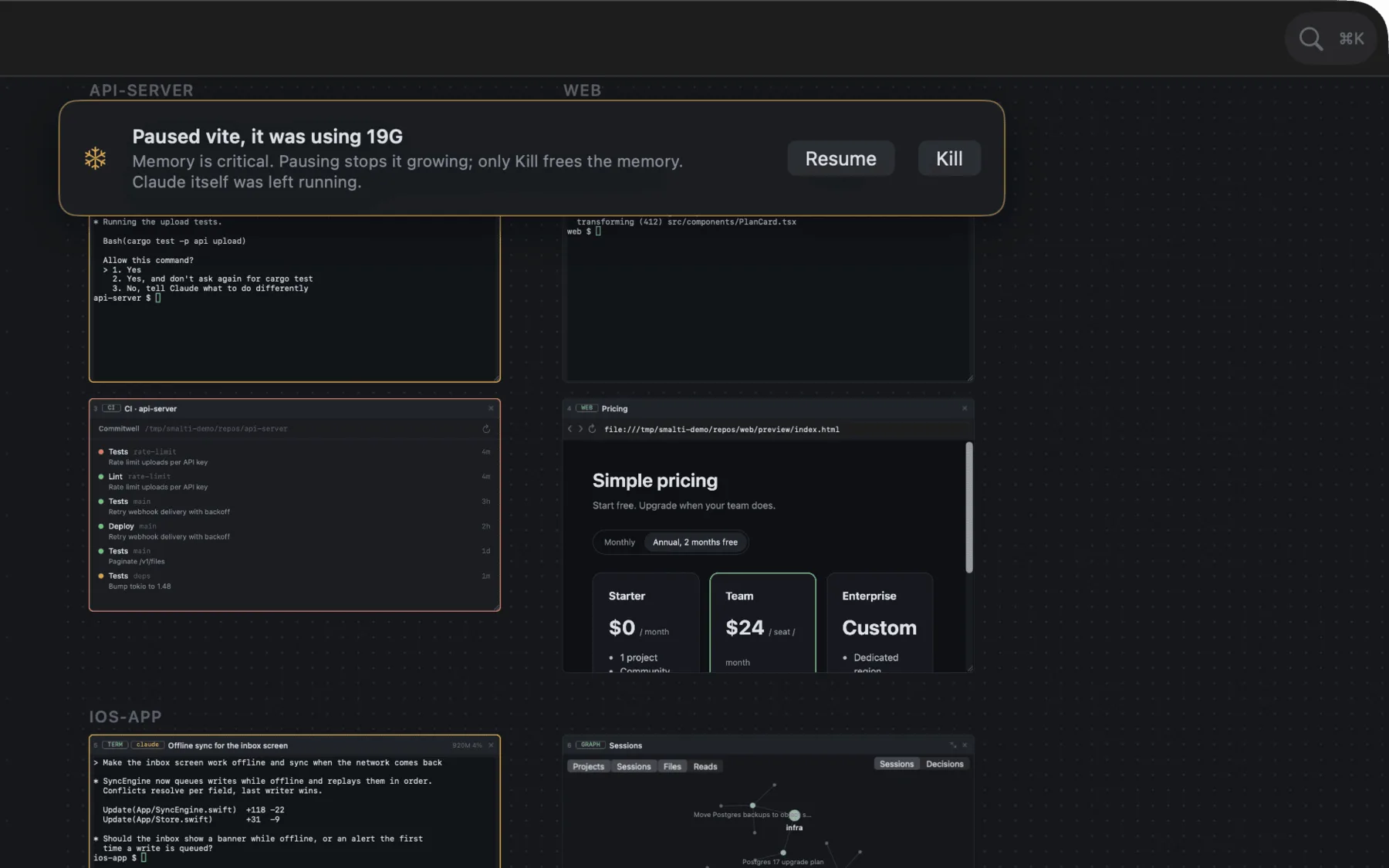Screen dimensions: 1389x868
Task: Toggle the Sessions filter chip in the graph
Action: click(634, 766)
